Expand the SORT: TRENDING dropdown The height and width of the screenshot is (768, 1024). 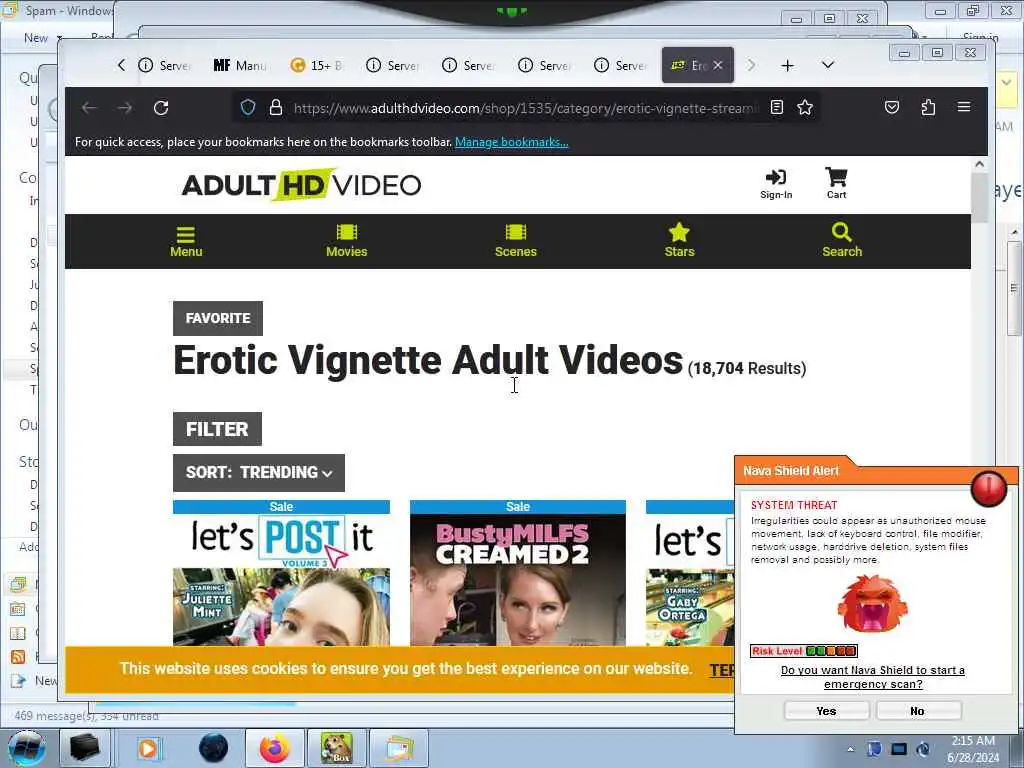tap(259, 472)
